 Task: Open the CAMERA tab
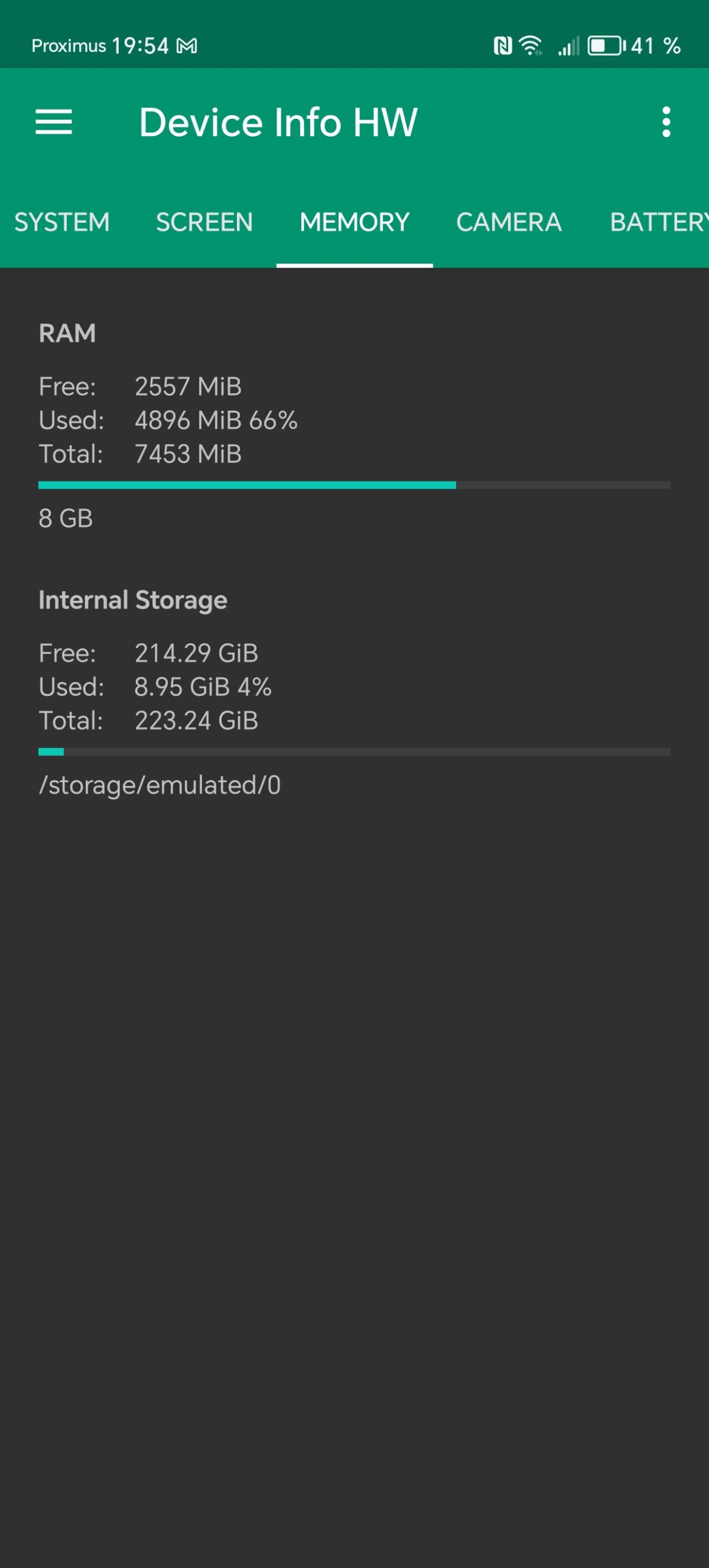[x=509, y=222]
